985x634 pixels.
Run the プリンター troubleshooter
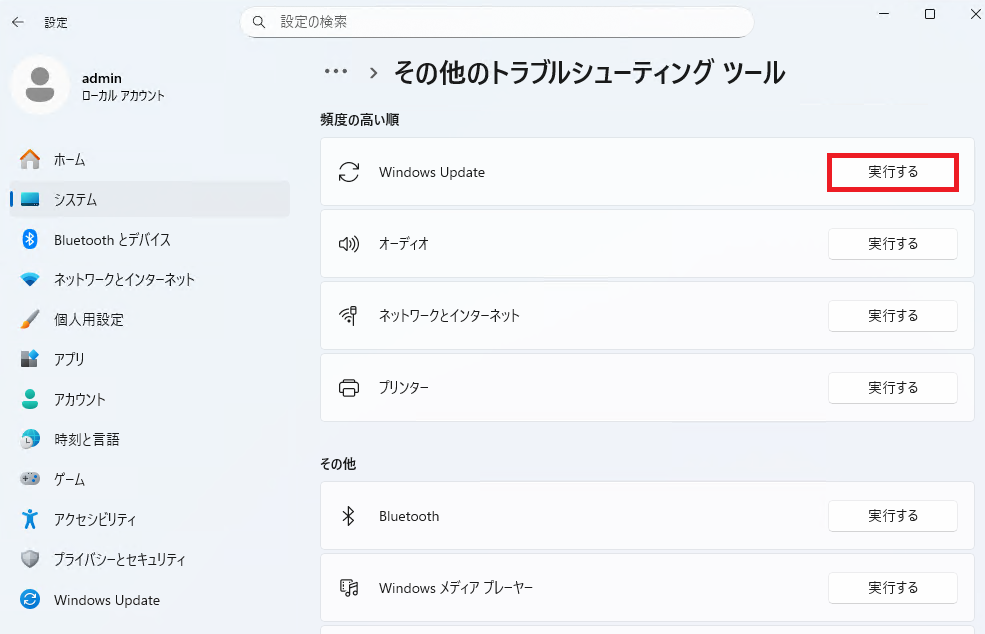pyautogui.click(x=893, y=388)
